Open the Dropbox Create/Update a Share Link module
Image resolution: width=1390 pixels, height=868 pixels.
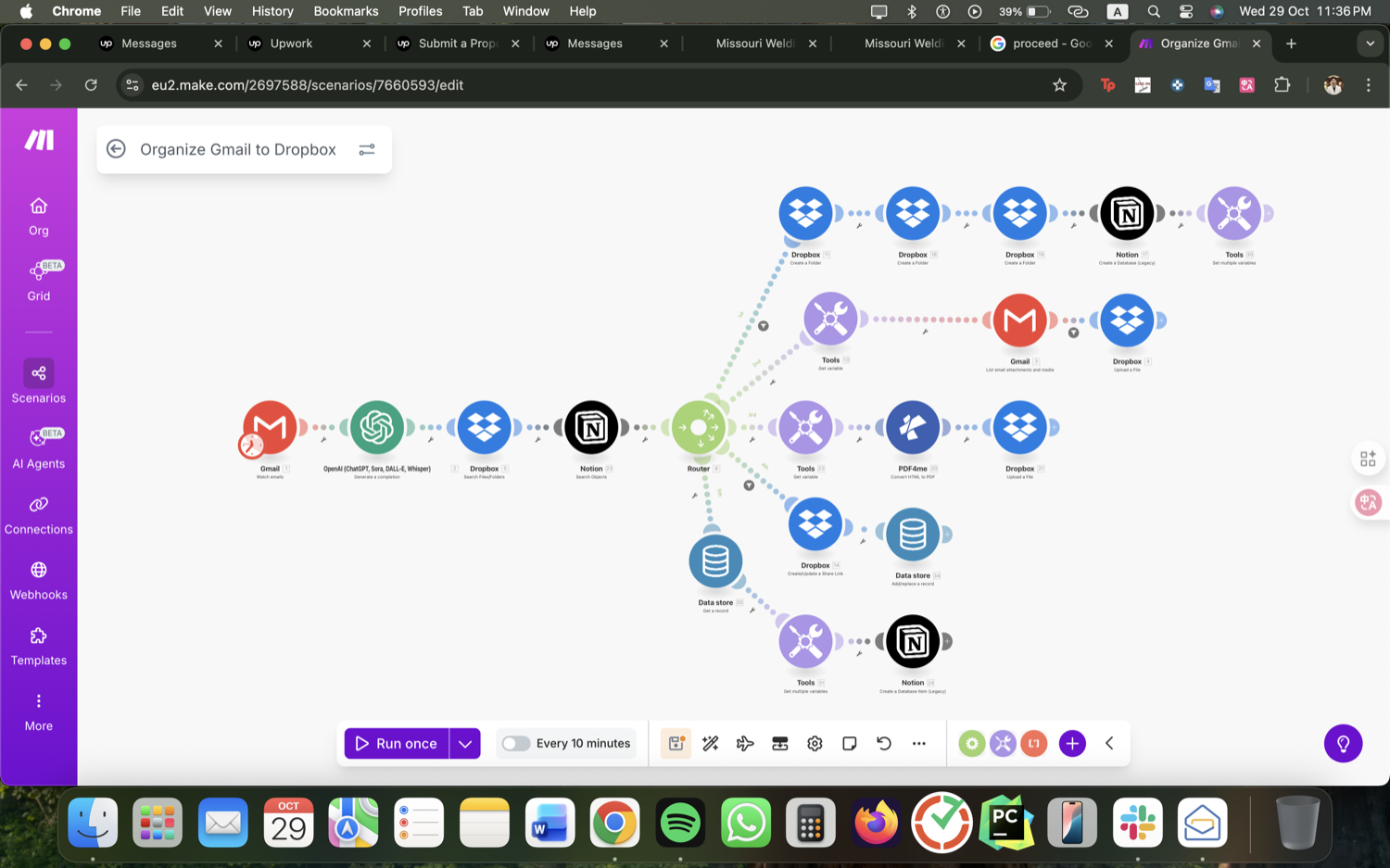815,524
